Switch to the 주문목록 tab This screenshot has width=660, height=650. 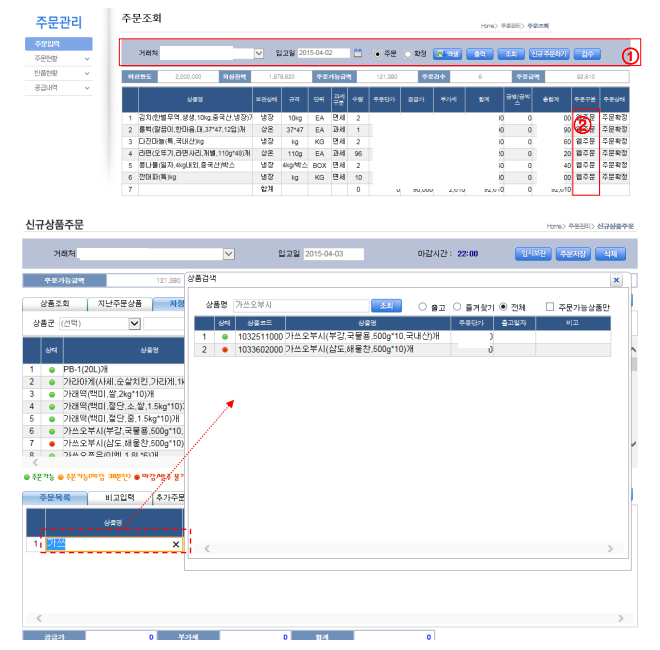[55, 498]
